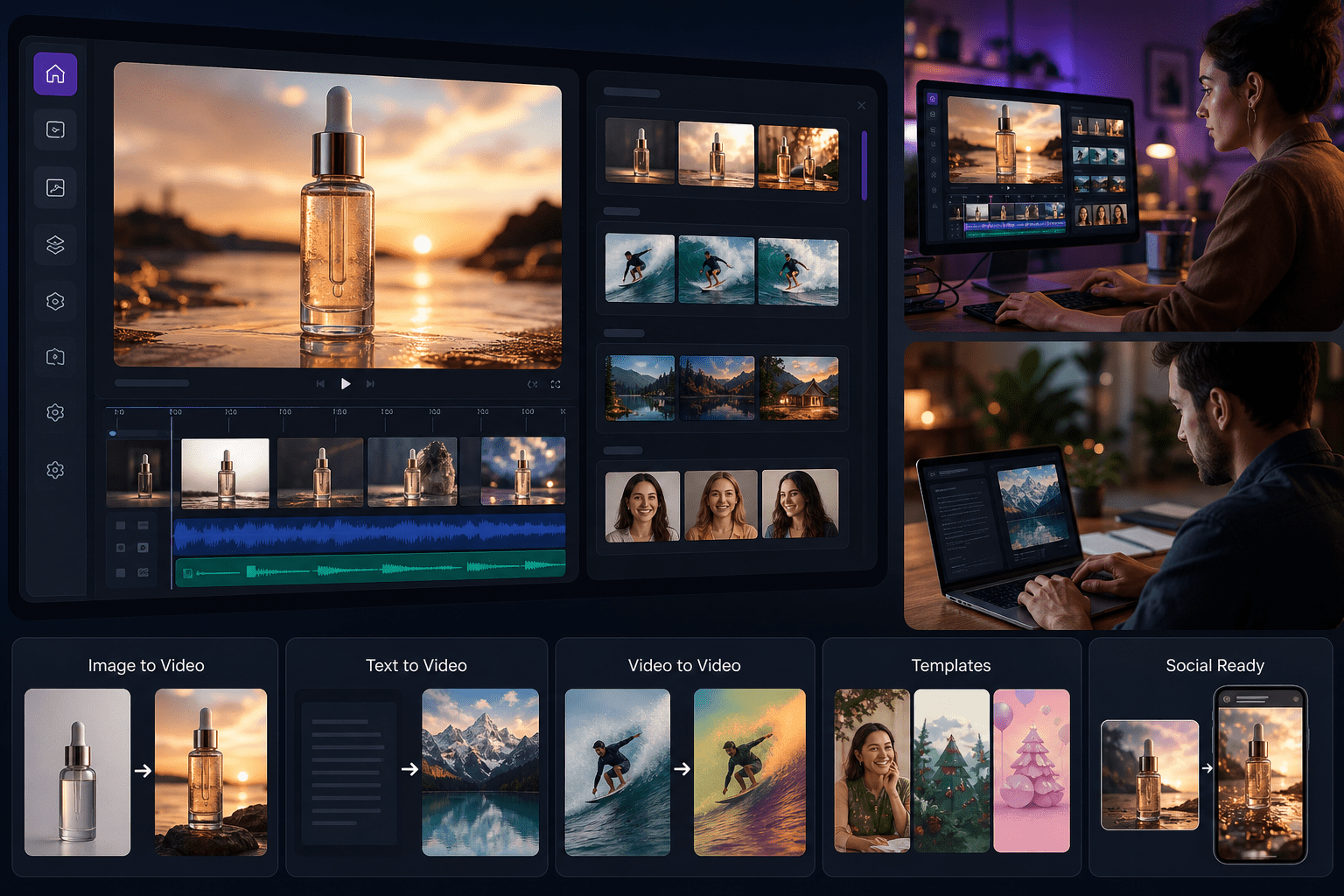Open the Templates card title
The image size is (1344, 896).
click(951, 666)
